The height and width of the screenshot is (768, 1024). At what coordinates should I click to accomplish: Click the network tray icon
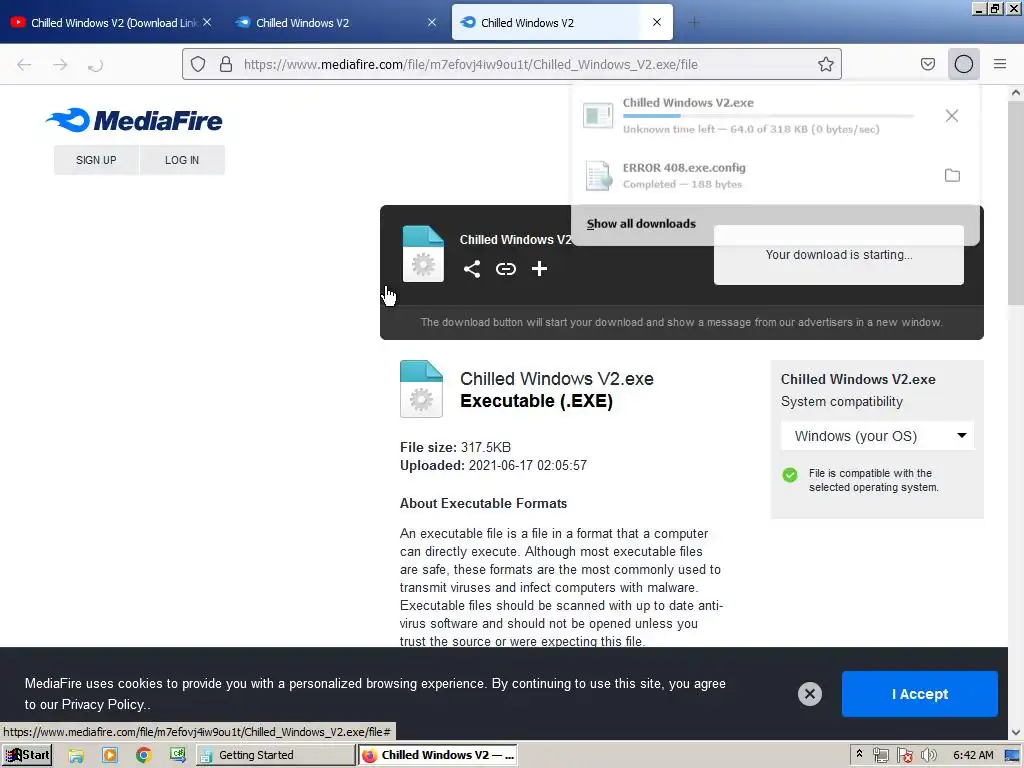[880, 756]
